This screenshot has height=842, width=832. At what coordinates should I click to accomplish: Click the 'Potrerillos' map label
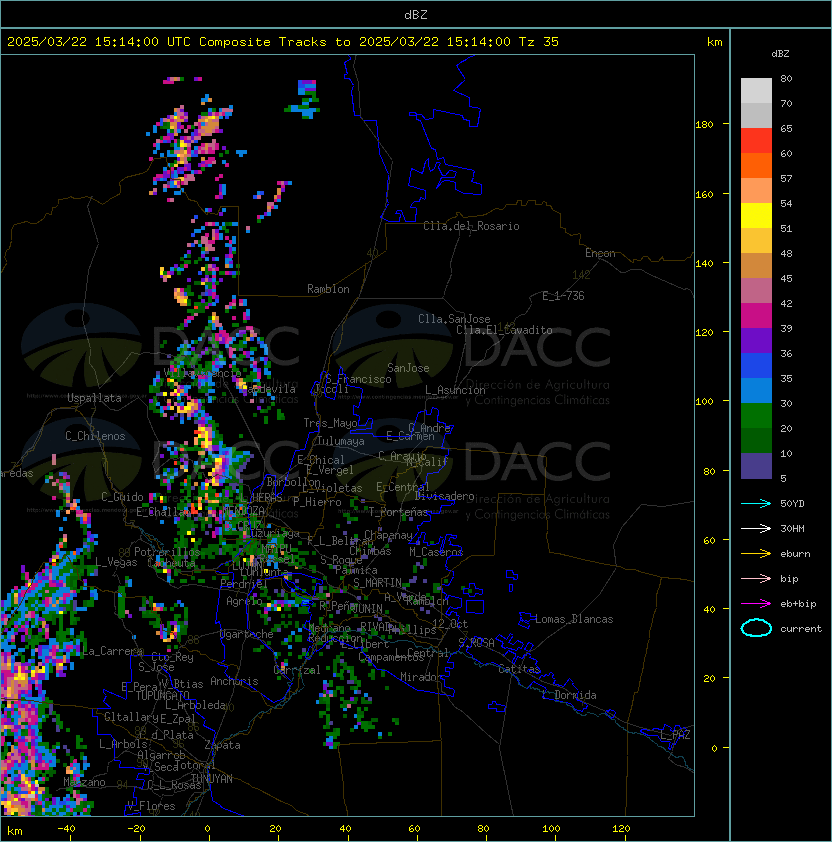(167, 552)
